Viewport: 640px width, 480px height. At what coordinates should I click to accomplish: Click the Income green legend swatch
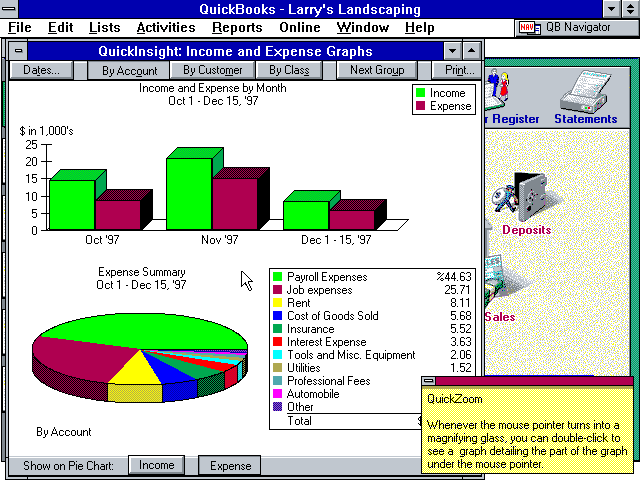(420, 93)
